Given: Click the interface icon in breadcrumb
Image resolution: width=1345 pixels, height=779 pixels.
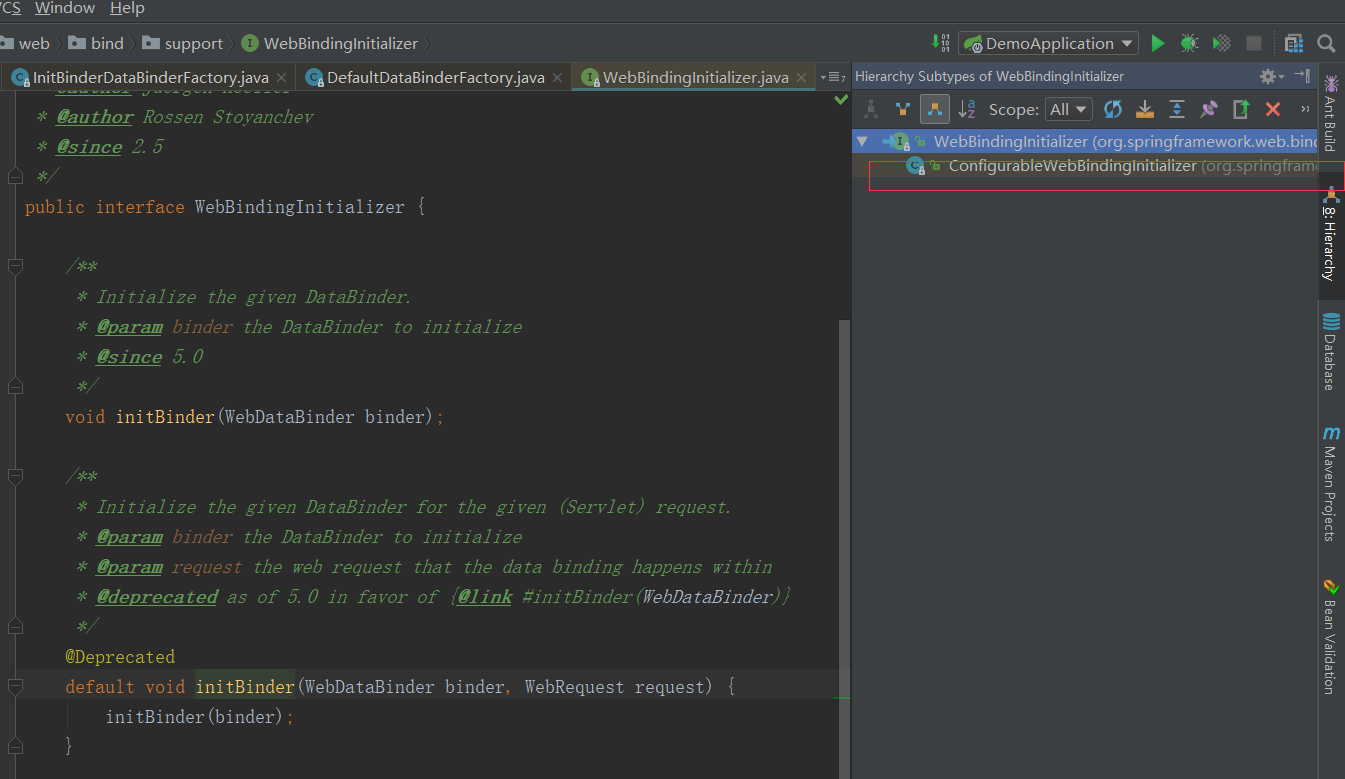Looking at the screenshot, I should pos(250,43).
